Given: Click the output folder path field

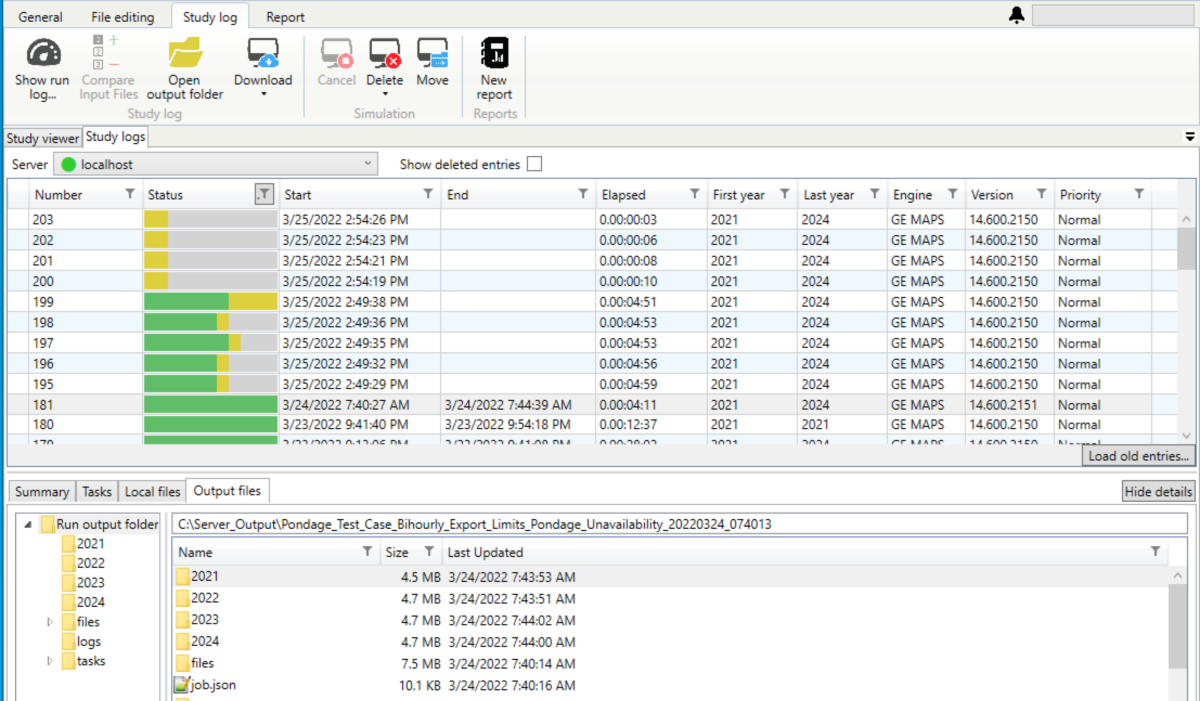Looking at the screenshot, I should tap(679, 524).
